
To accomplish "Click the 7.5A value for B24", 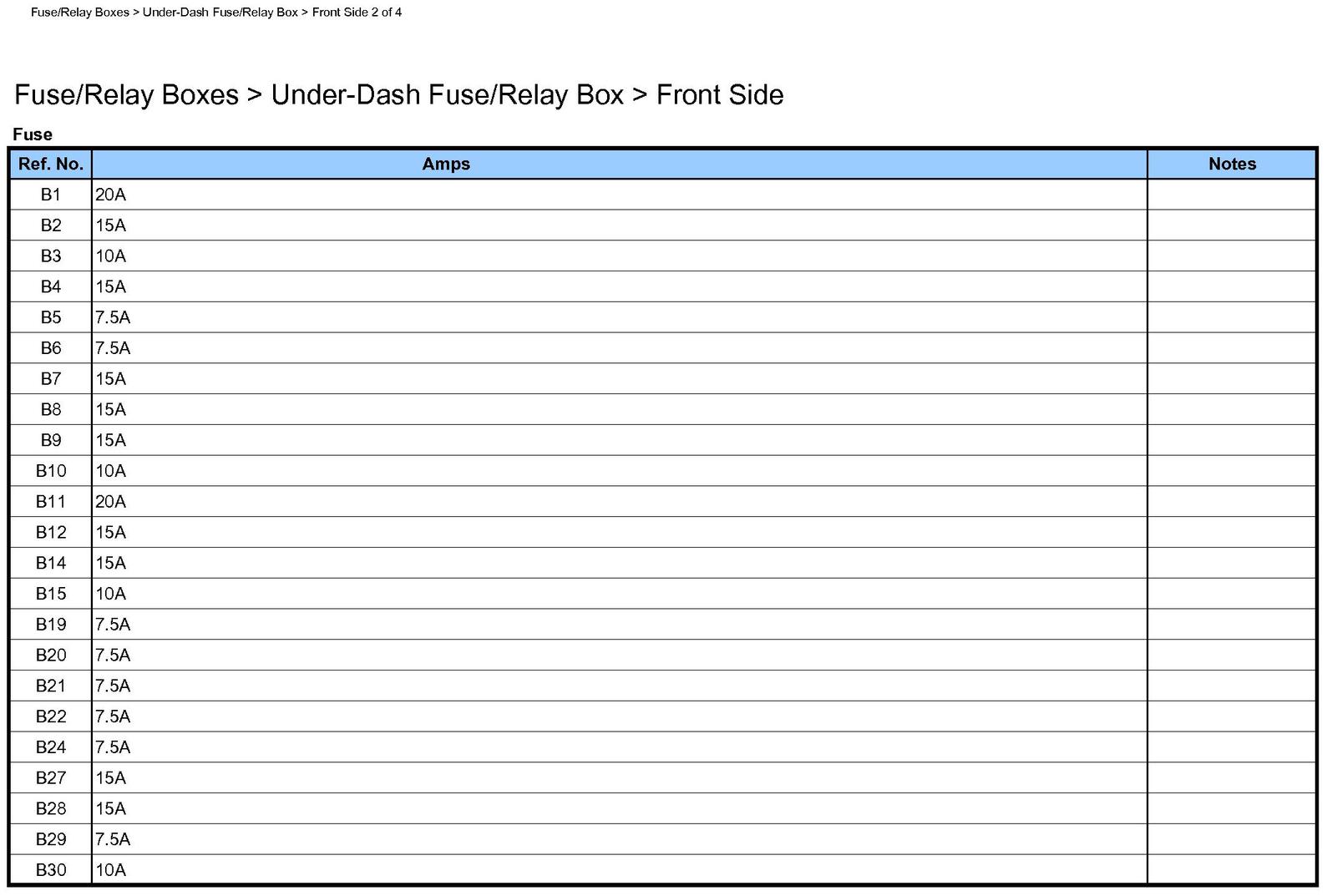I will (113, 747).
